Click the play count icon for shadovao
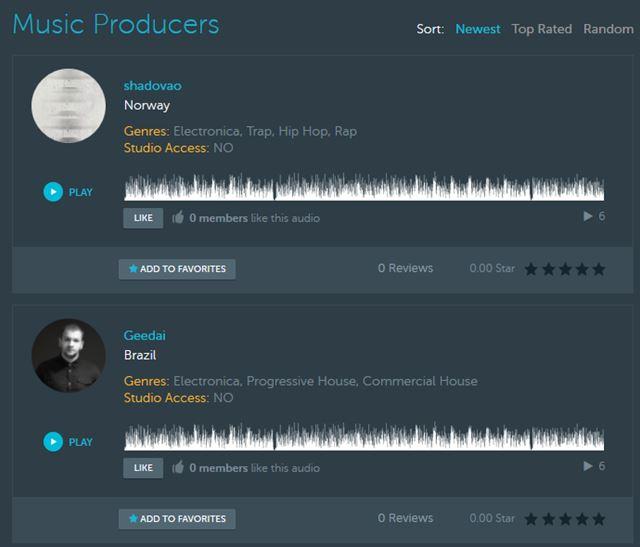This screenshot has width=640, height=547. (x=588, y=216)
